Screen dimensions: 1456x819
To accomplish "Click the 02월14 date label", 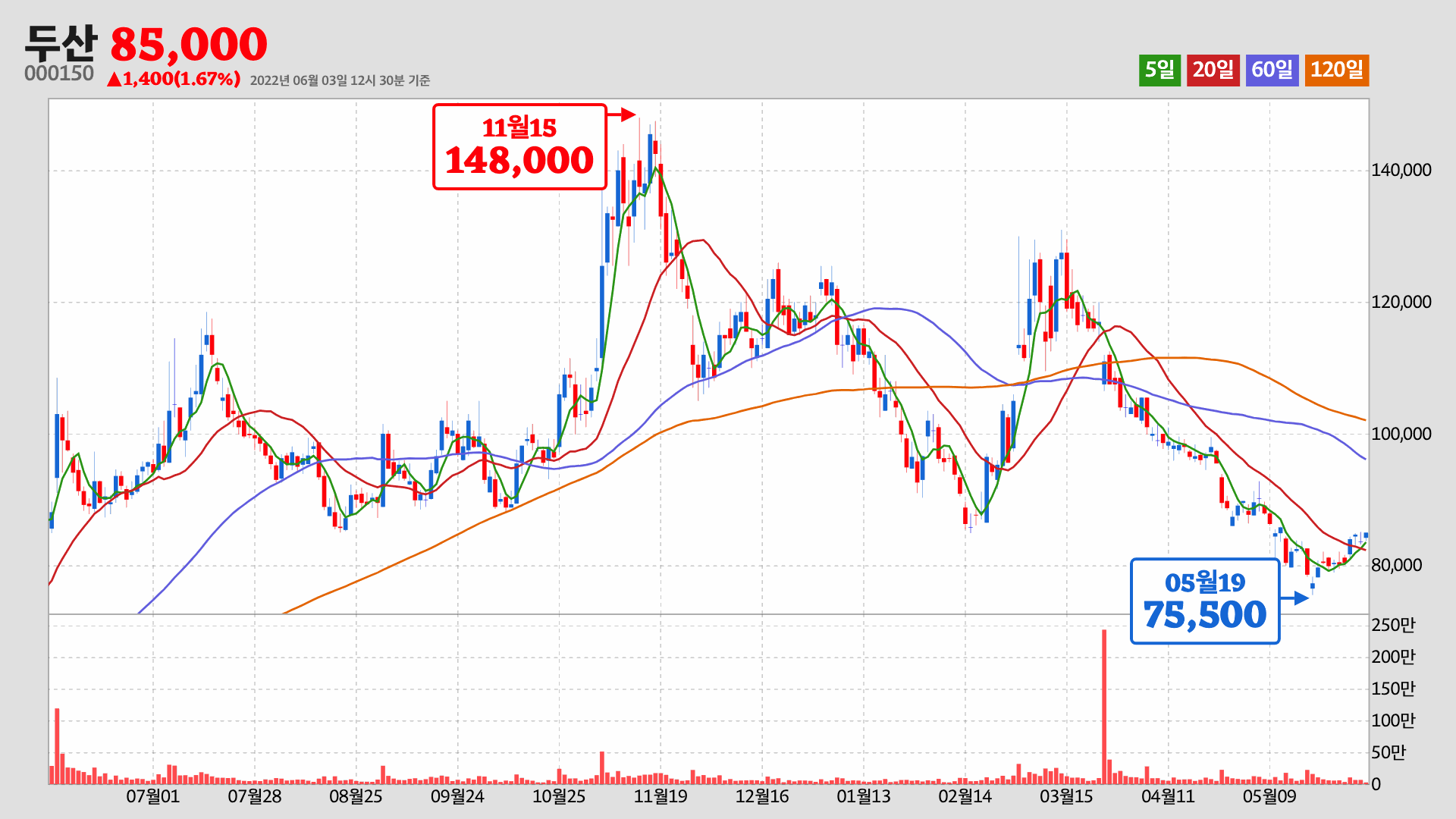I will pos(965,797).
